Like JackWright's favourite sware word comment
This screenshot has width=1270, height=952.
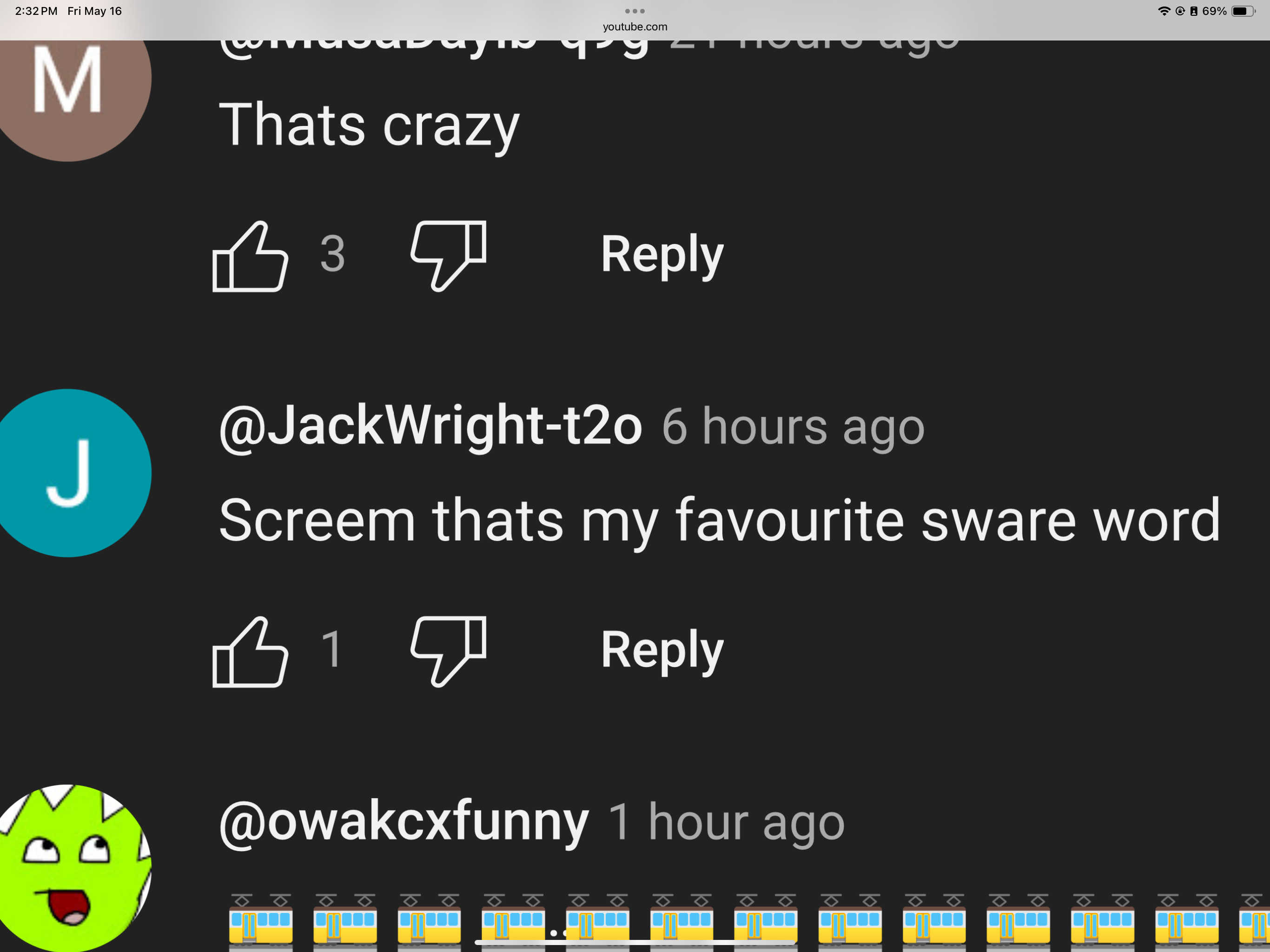point(250,652)
